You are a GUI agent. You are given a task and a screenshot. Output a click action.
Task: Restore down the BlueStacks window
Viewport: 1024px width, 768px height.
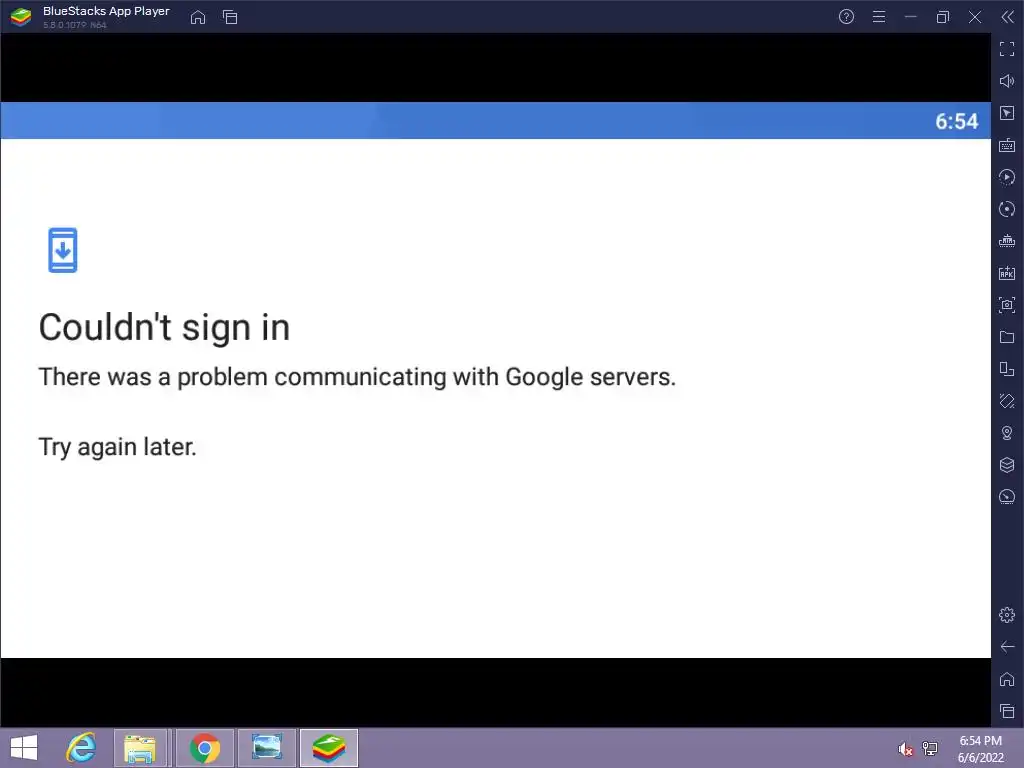coord(942,17)
